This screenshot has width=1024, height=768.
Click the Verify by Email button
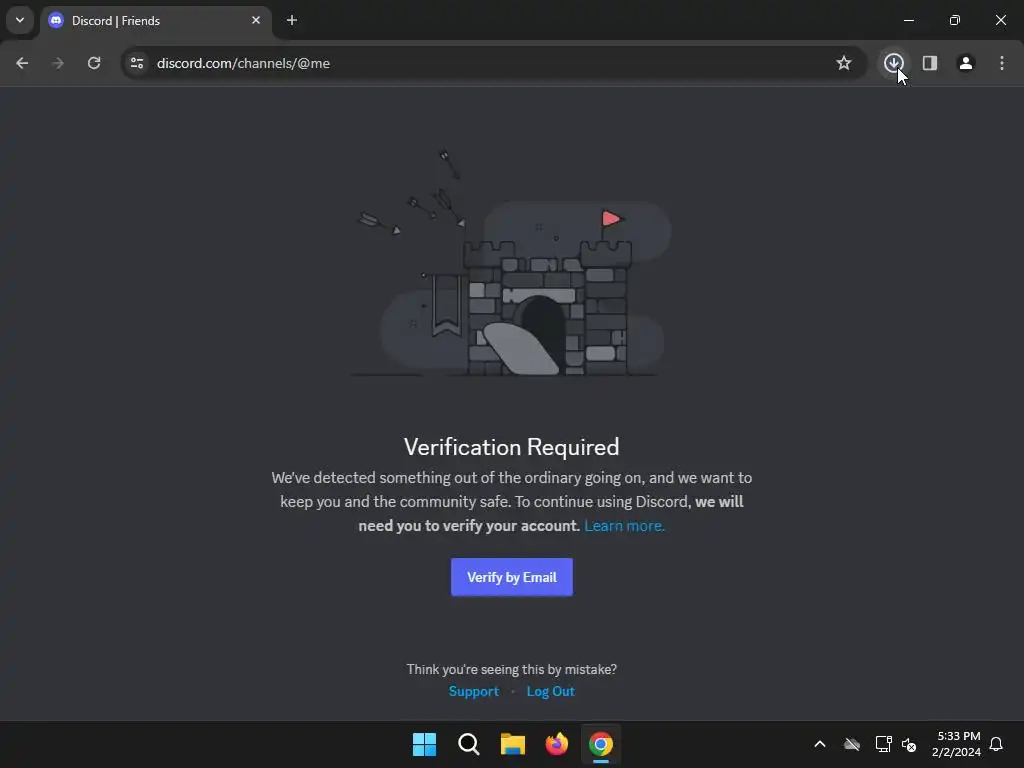point(511,577)
